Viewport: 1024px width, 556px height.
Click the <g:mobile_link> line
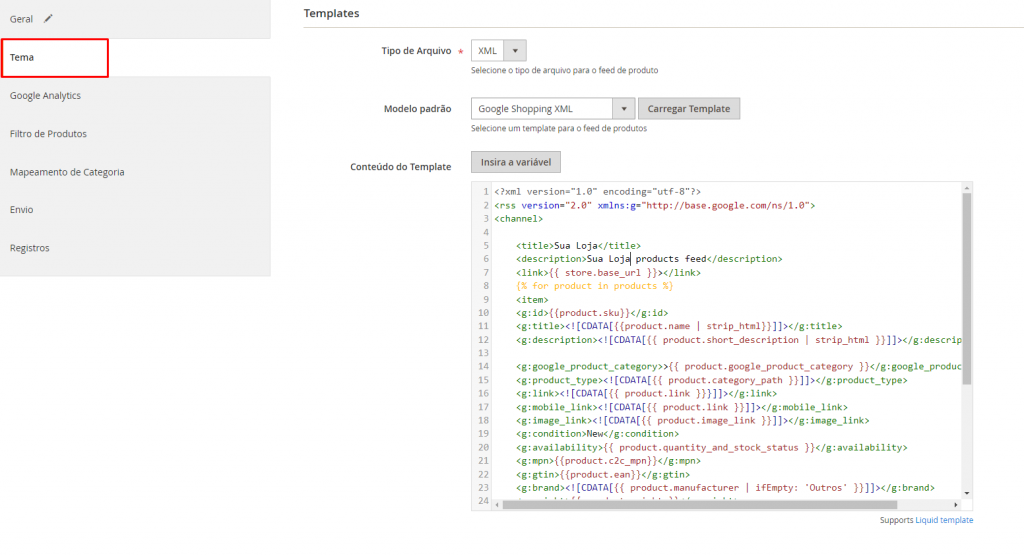682,407
